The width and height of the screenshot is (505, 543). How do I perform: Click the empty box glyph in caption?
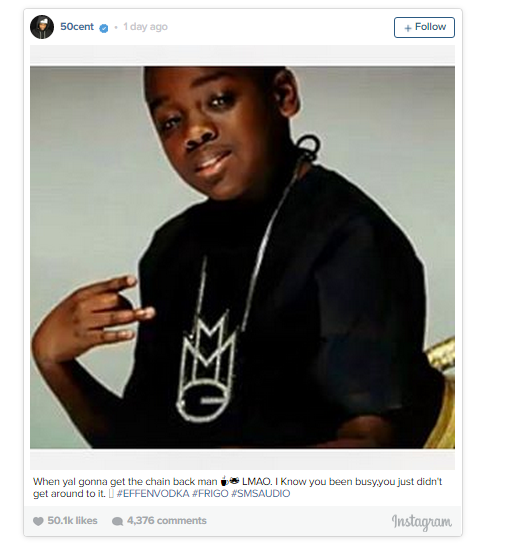pyautogui.click(x=111, y=494)
